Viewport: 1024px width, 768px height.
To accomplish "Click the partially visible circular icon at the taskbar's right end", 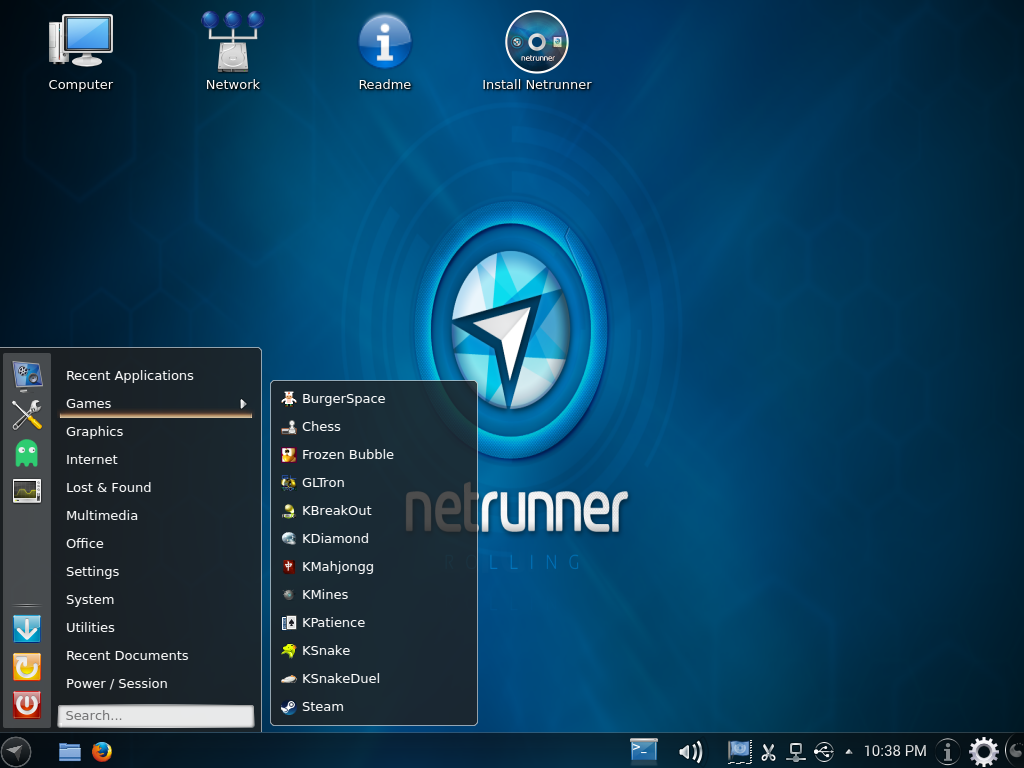I will click(x=1016, y=752).
